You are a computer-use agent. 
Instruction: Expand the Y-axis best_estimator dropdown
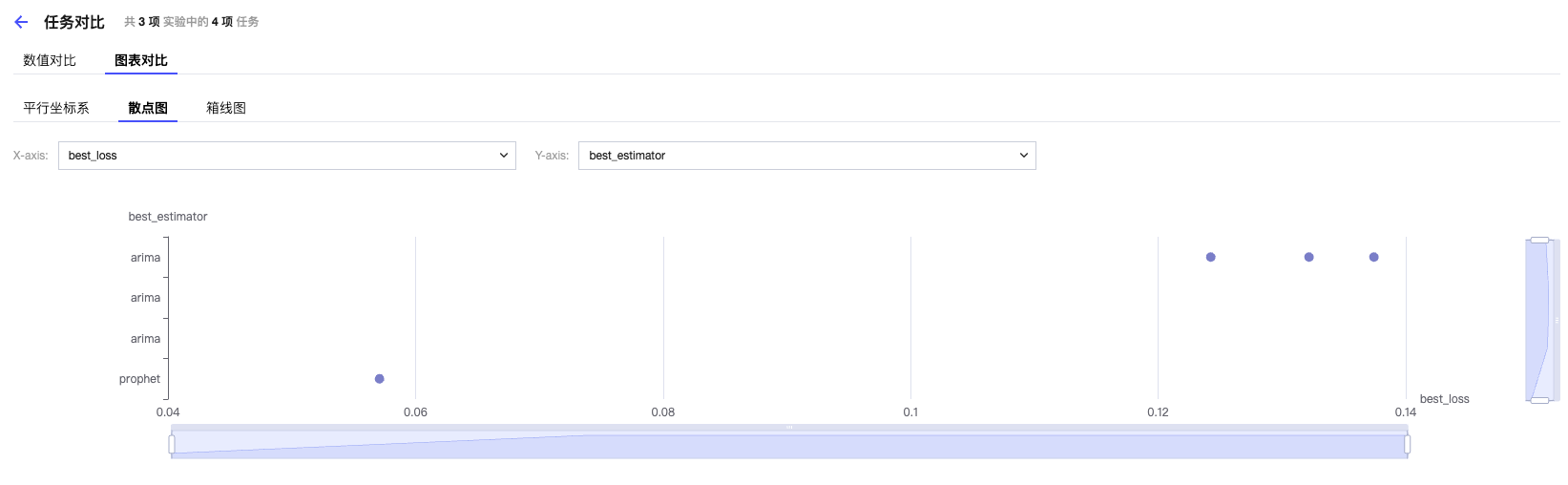click(806, 156)
